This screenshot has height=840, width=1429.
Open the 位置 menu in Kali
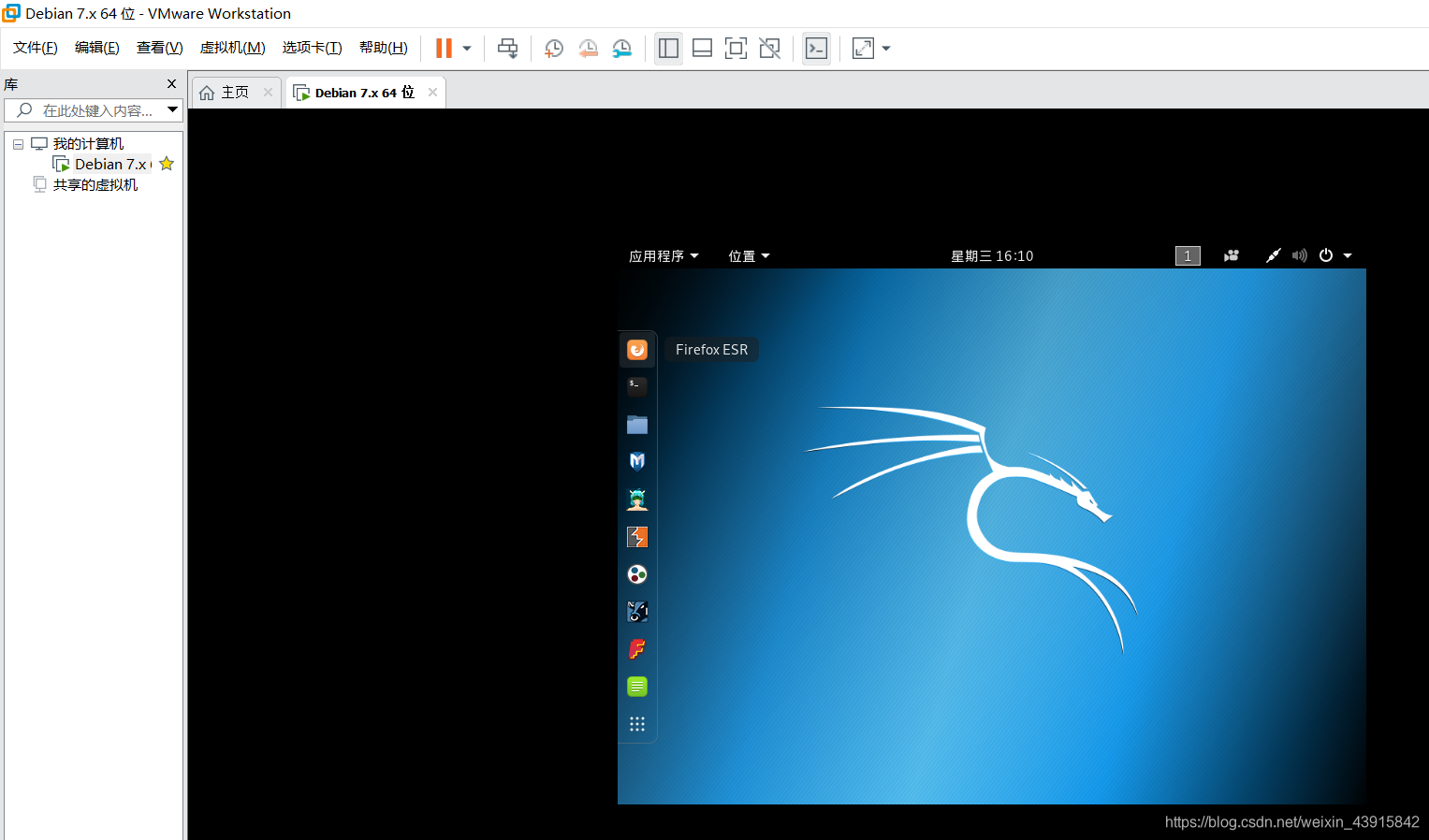[749, 256]
